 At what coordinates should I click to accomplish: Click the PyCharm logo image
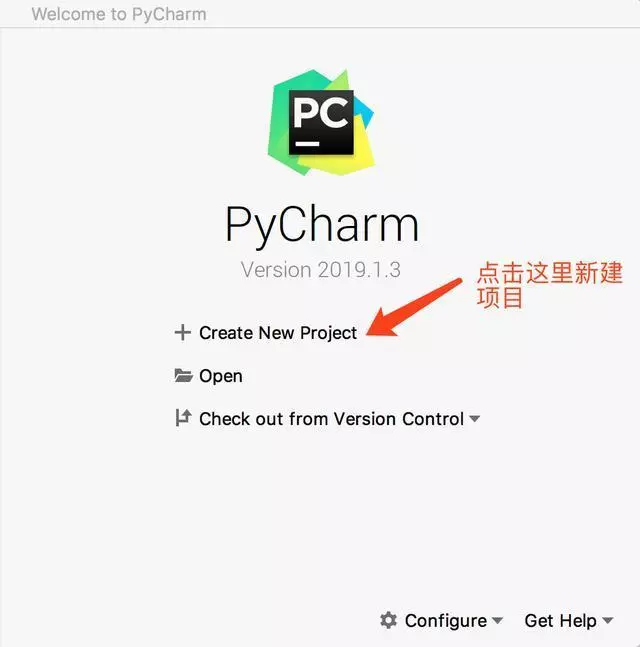(321, 123)
